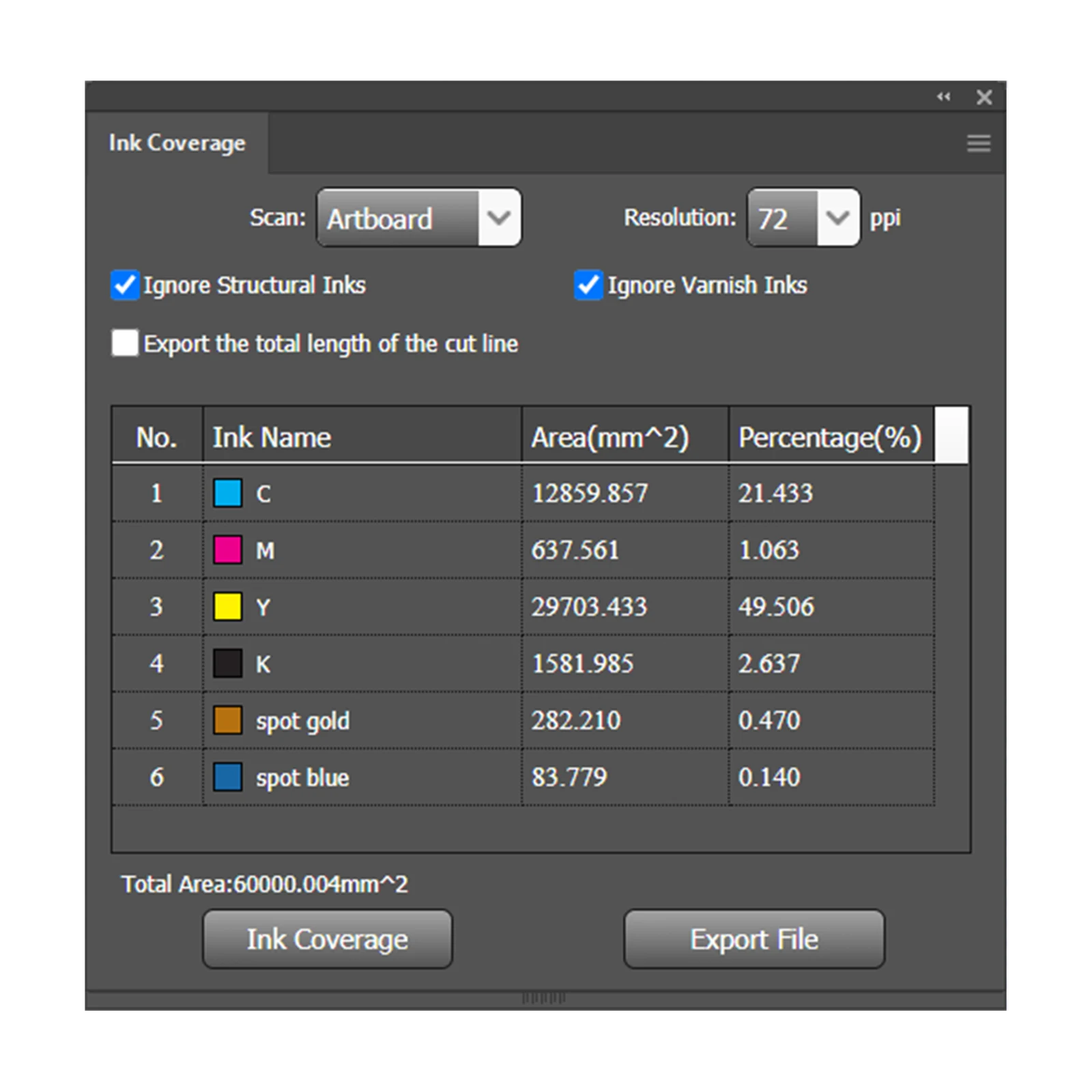Screen dimensions: 1092x1092
Task: Click percentage value 2.637
Action: 768,663
